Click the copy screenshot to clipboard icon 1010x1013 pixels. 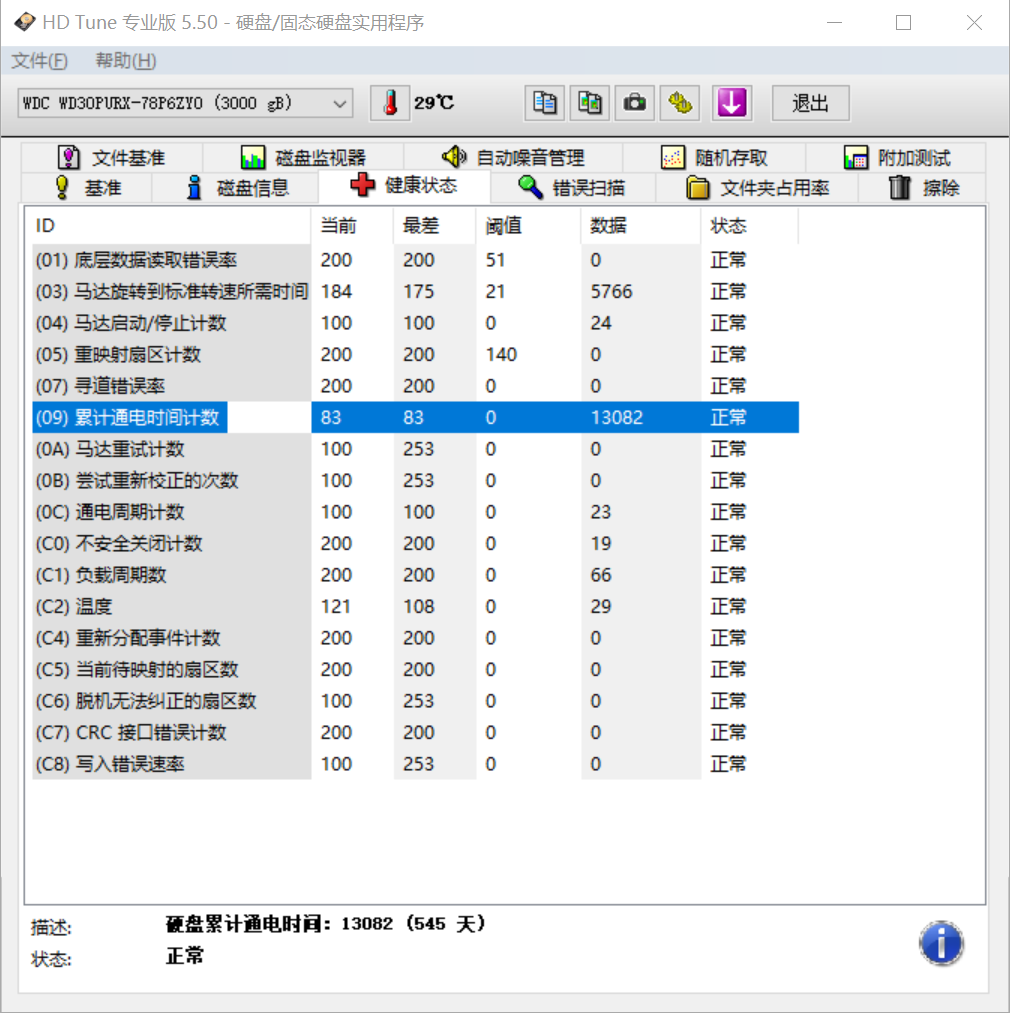(590, 103)
